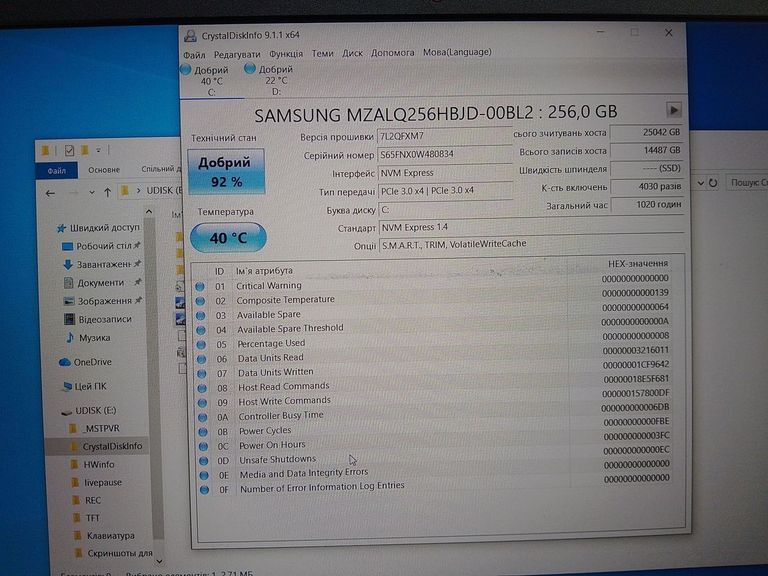Open the Файл menu in CrystalDiskInfo
The image size is (768, 576).
[194, 54]
